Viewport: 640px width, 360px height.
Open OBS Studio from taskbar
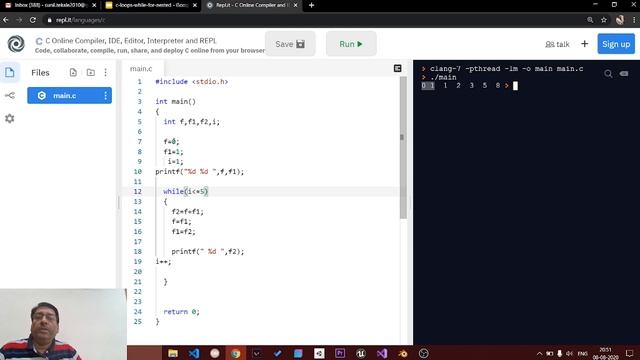pyautogui.click(x=424, y=353)
